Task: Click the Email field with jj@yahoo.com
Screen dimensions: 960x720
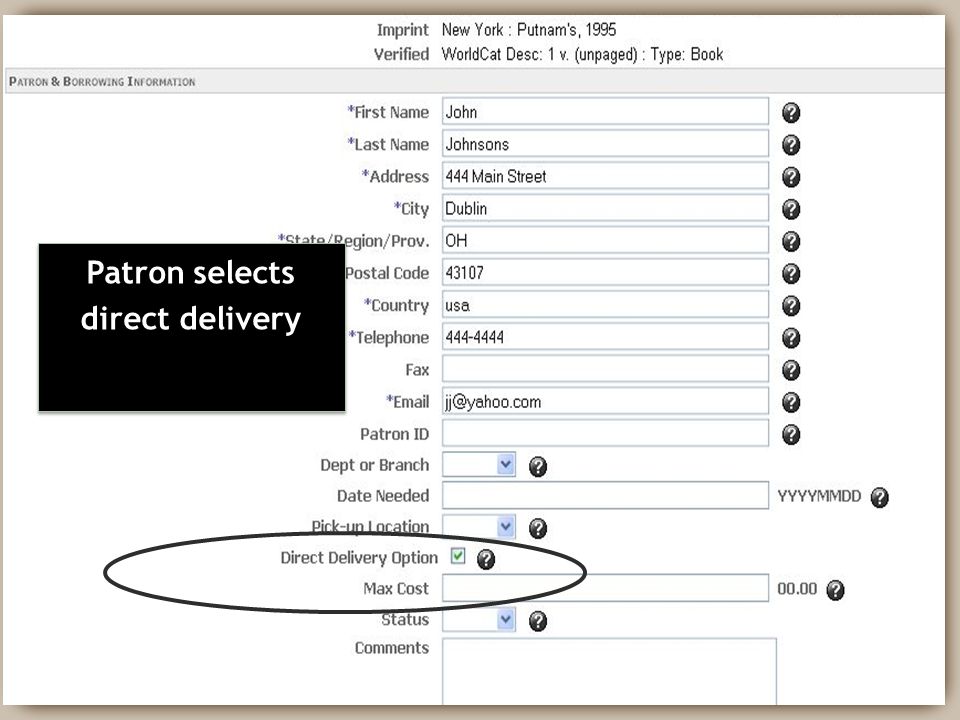Action: [606, 402]
